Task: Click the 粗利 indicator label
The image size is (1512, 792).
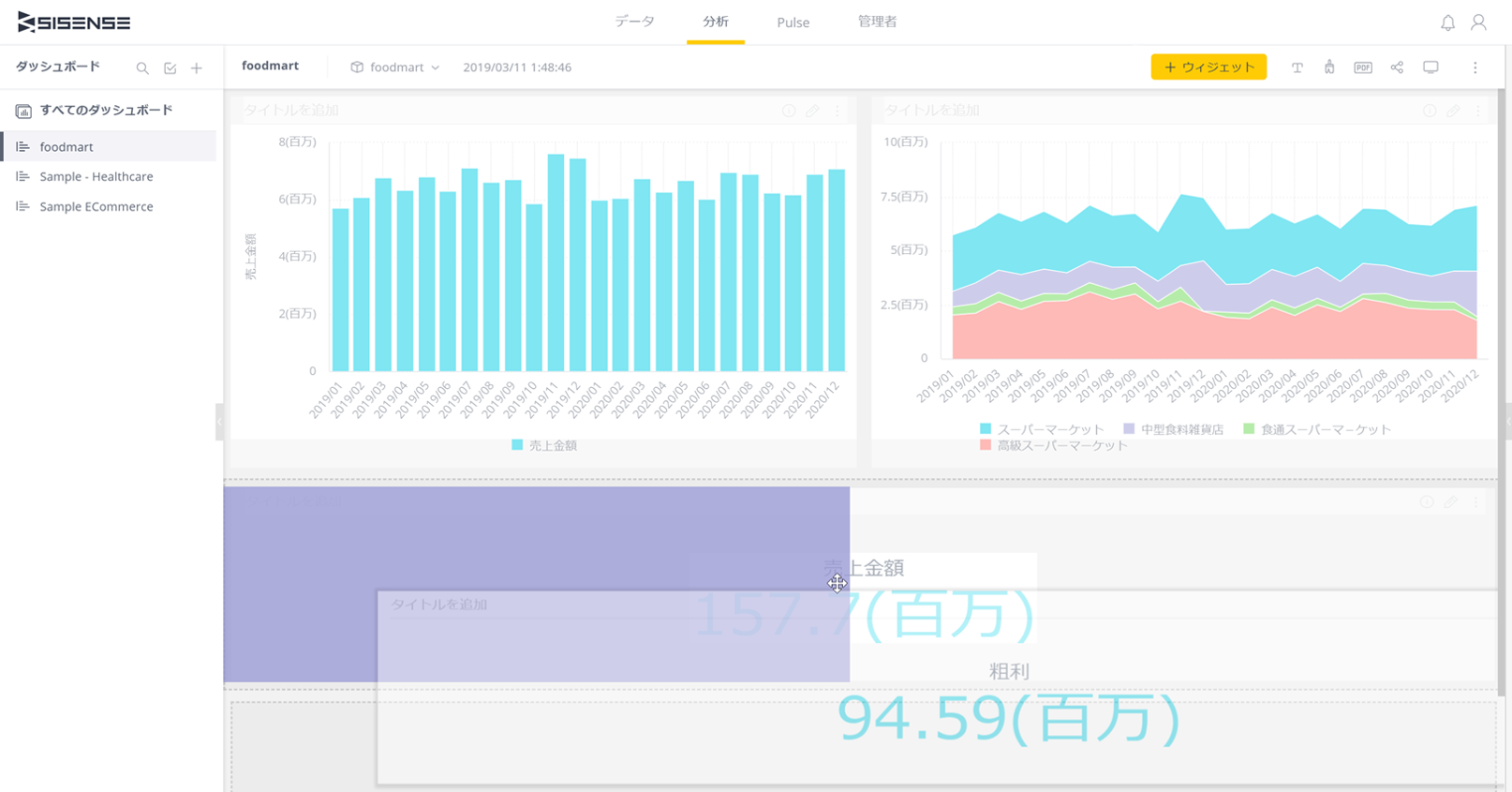Action: click(x=1009, y=671)
